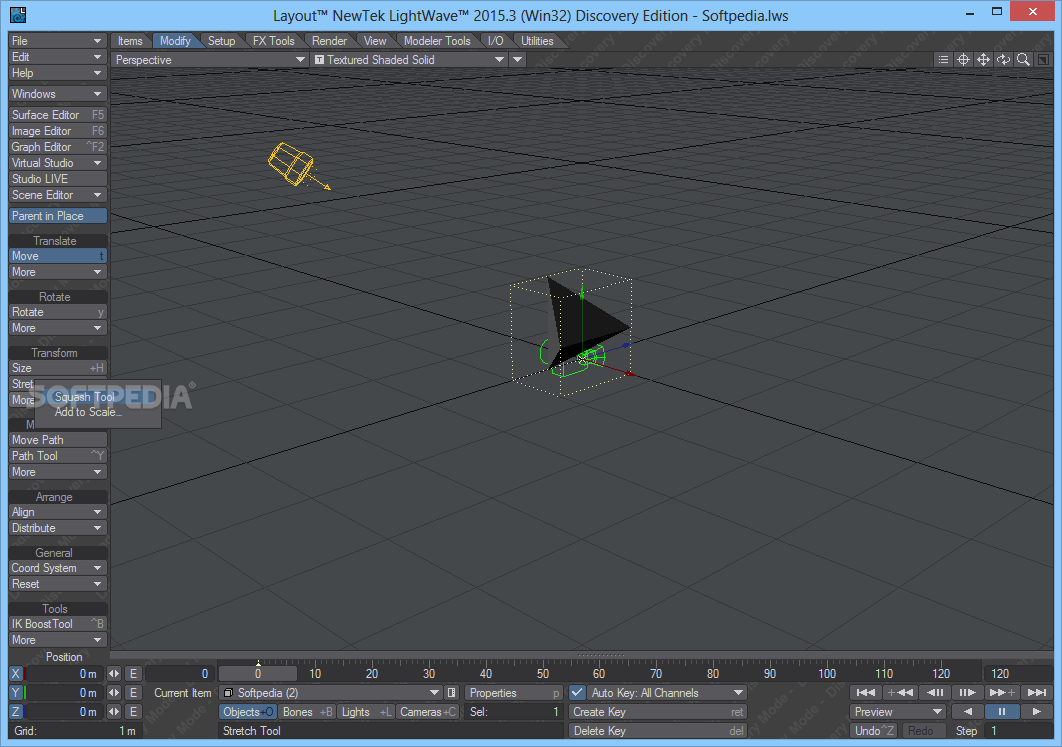This screenshot has height=747, width=1062.
Task: Jump to last frame transport button
Action: [1037, 692]
